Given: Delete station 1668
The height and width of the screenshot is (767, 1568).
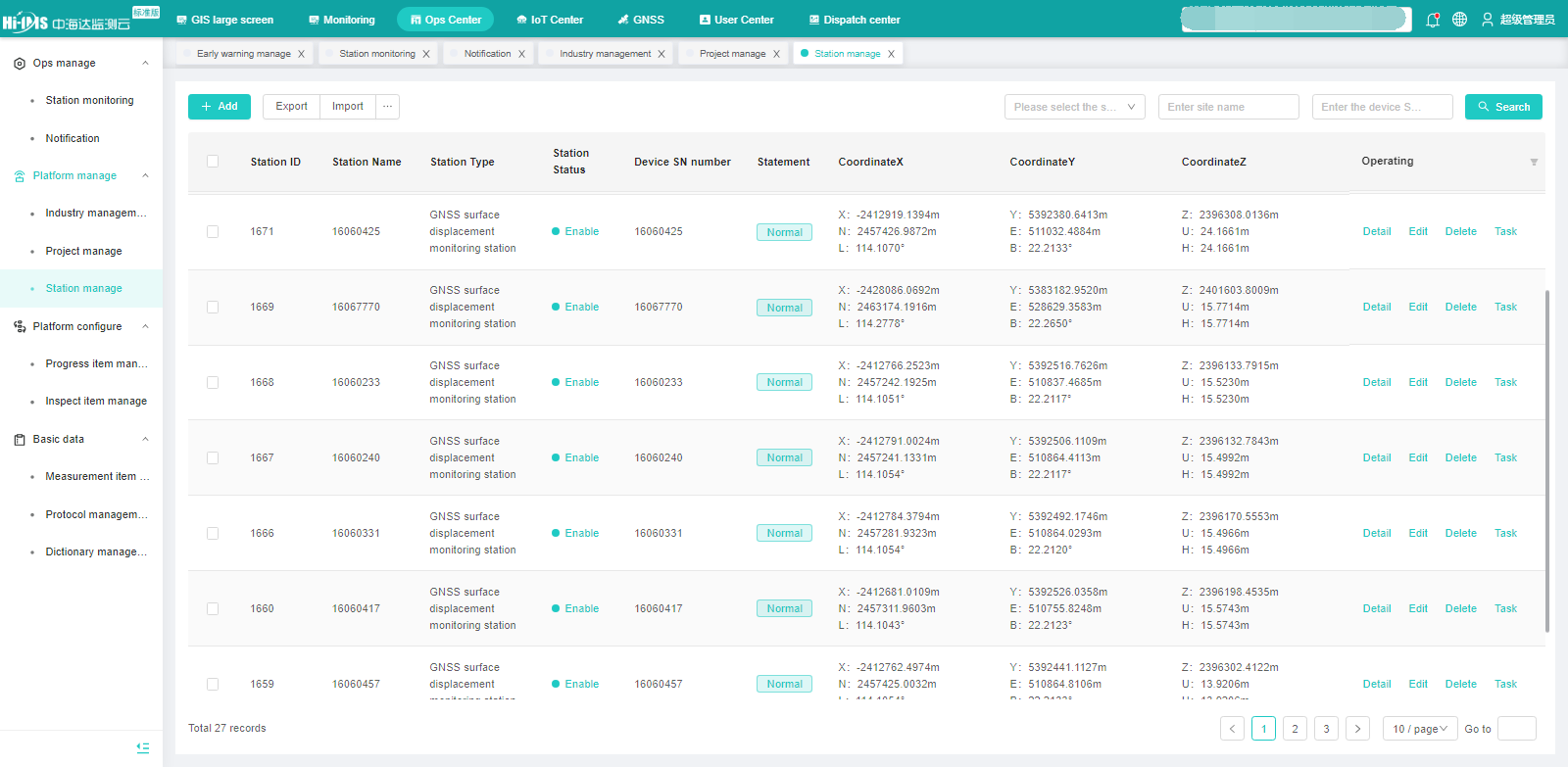Looking at the screenshot, I should 1460,383.
